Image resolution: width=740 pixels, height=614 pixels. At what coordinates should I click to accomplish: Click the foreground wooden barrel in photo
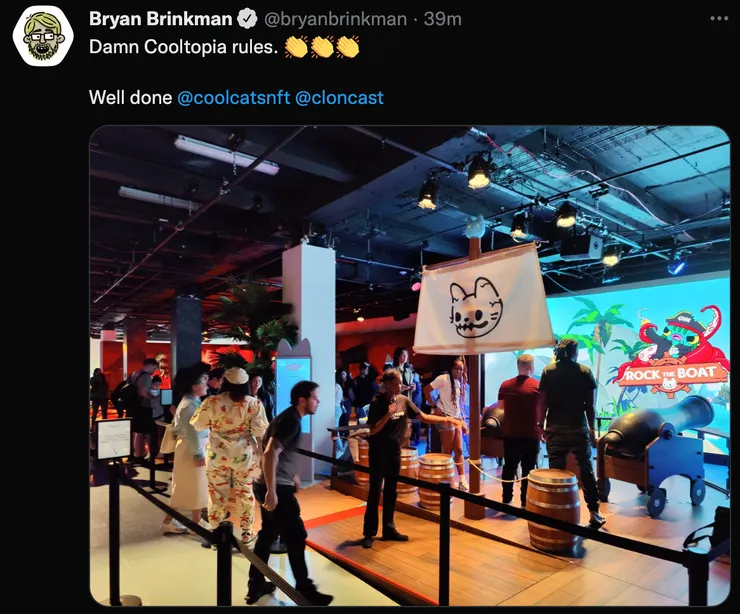[553, 509]
